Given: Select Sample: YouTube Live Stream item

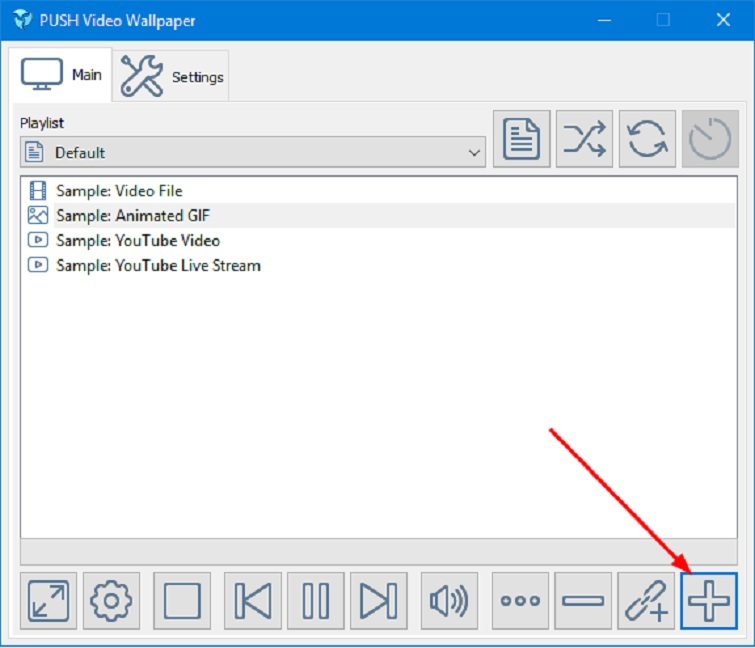Looking at the screenshot, I should 158,266.
